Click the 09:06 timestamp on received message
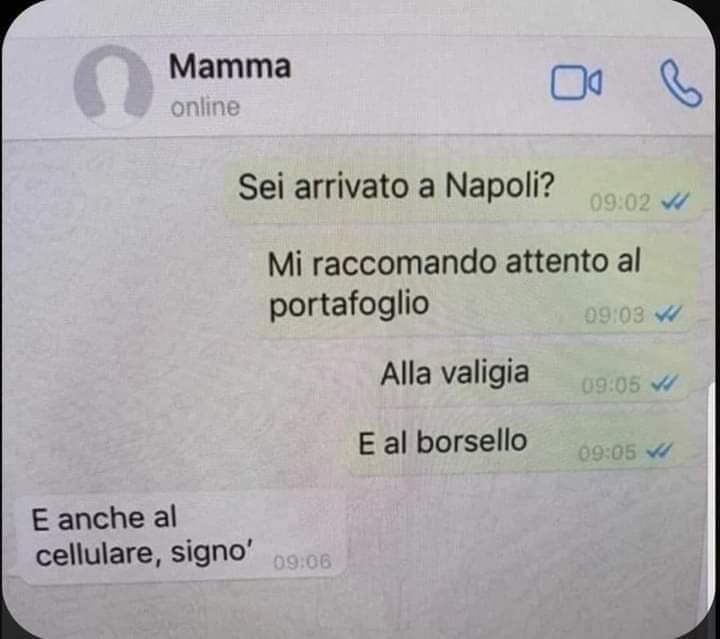The height and width of the screenshot is (639, 720). (x=302, y=562)
